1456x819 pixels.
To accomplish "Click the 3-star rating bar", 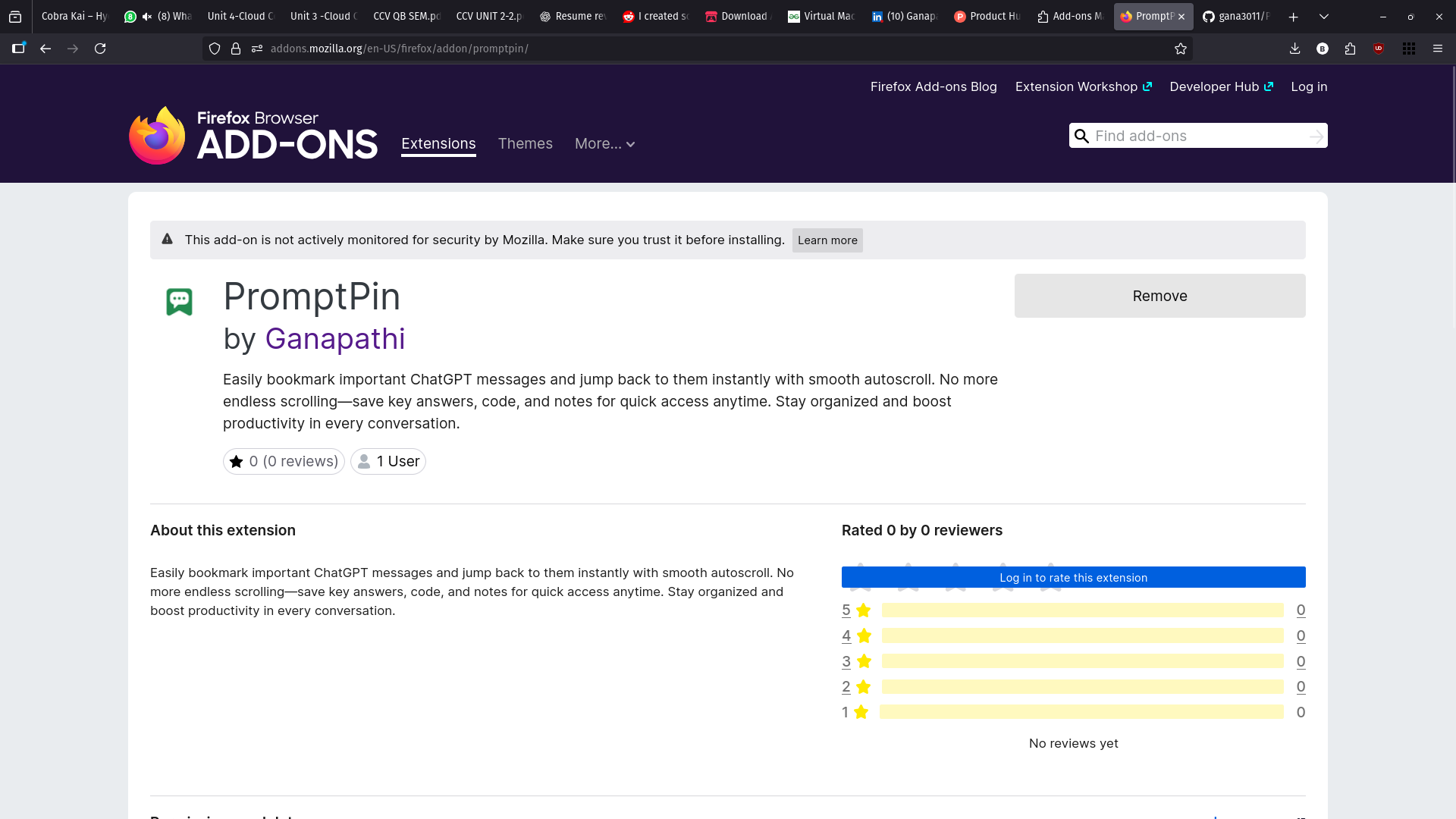I will point(1083,661).
